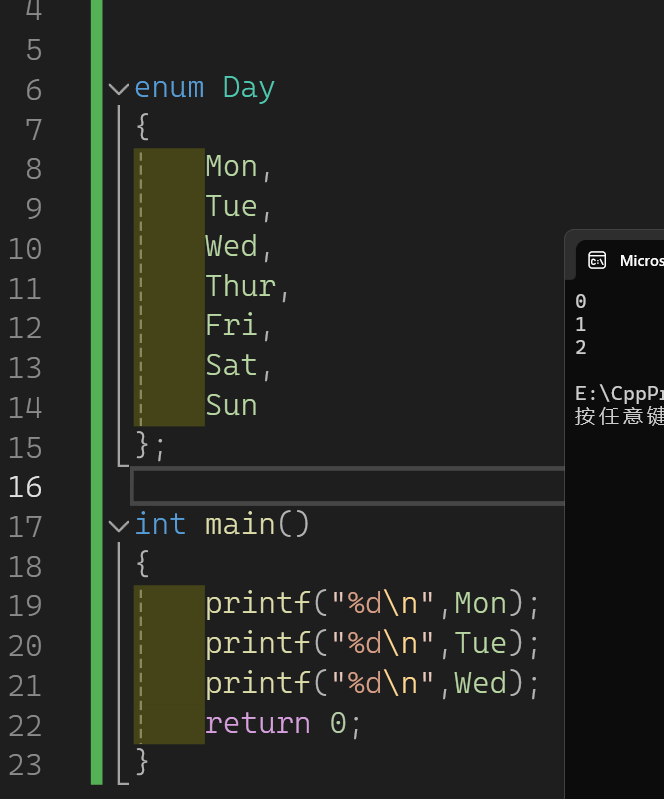Click Wed argument in printf line 21
The width and height of the screenshot is (664, 799).
coord(481,683)
